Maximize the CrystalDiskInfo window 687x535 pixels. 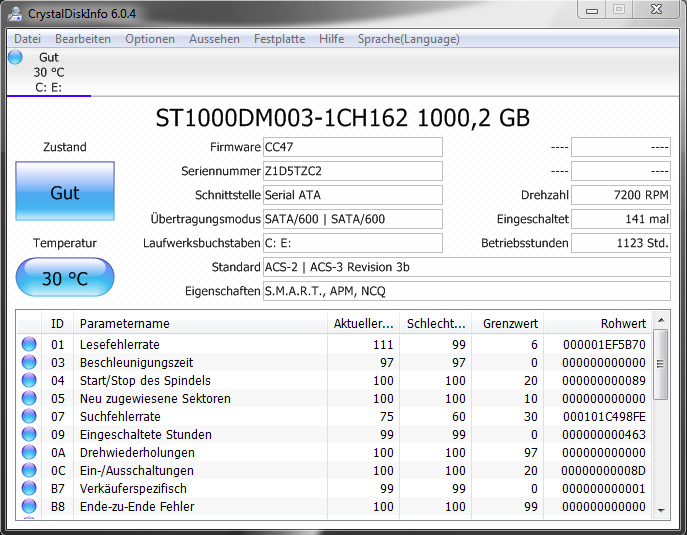[x=619, y=10]
